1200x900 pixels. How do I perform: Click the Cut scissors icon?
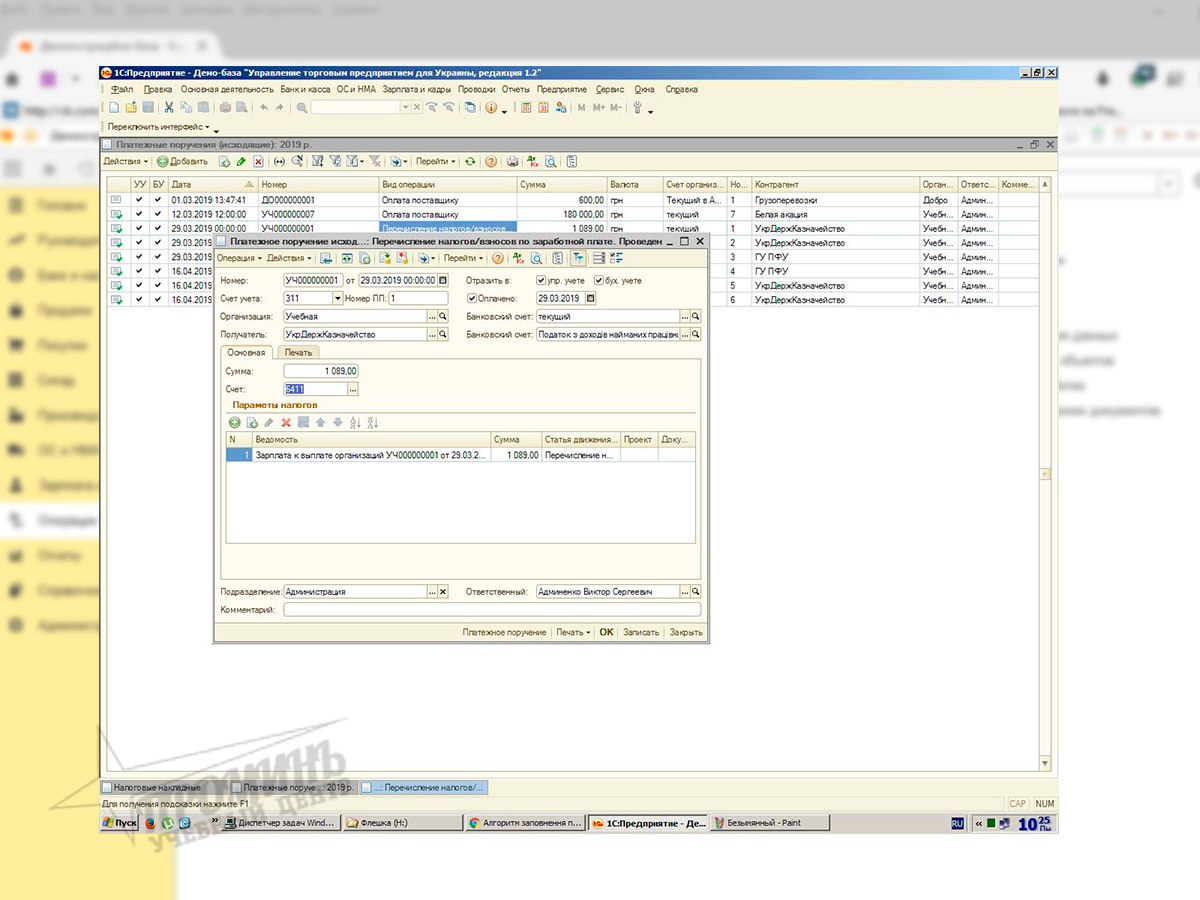click(x=169, y=107)
